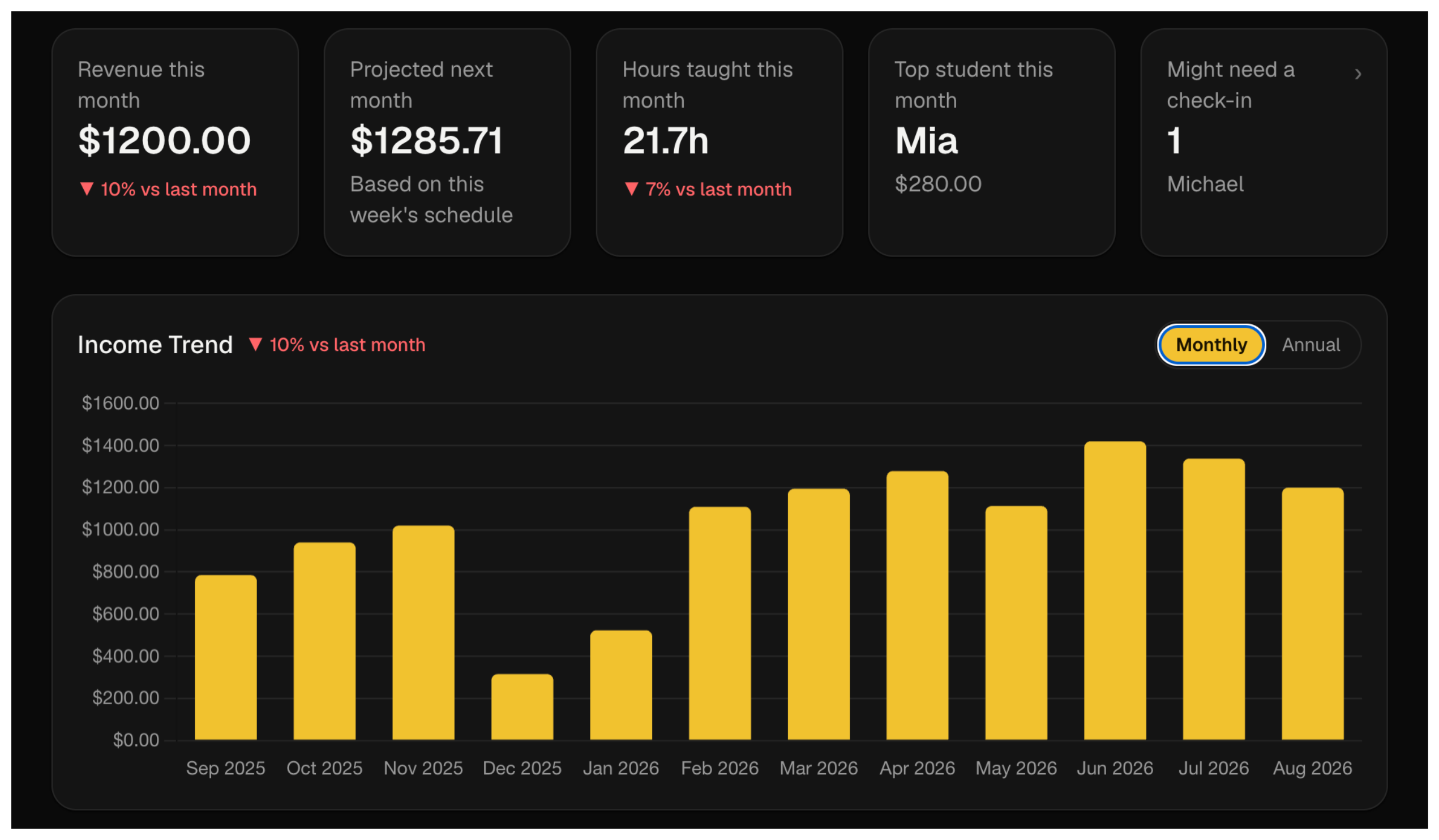Click 10% vs last month beside Income Trend

click(337, 345)
